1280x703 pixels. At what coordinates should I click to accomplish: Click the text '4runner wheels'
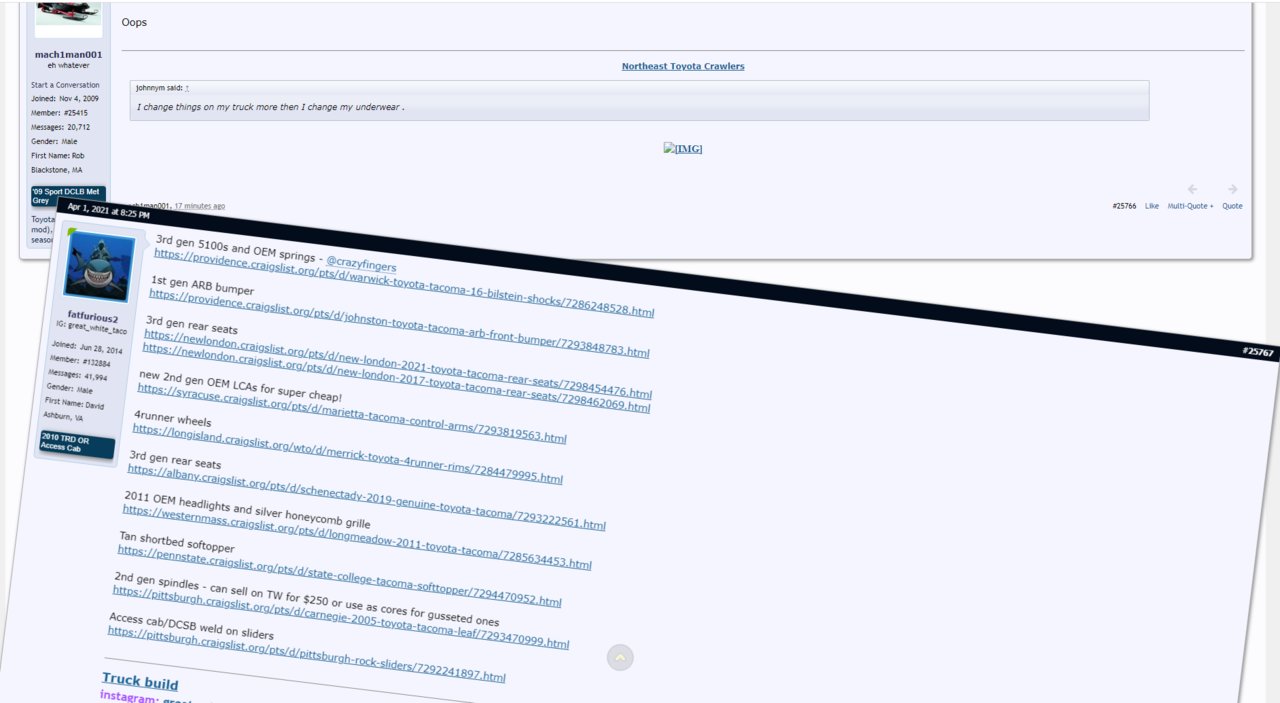pyautogui.click(x=172, y=418)
